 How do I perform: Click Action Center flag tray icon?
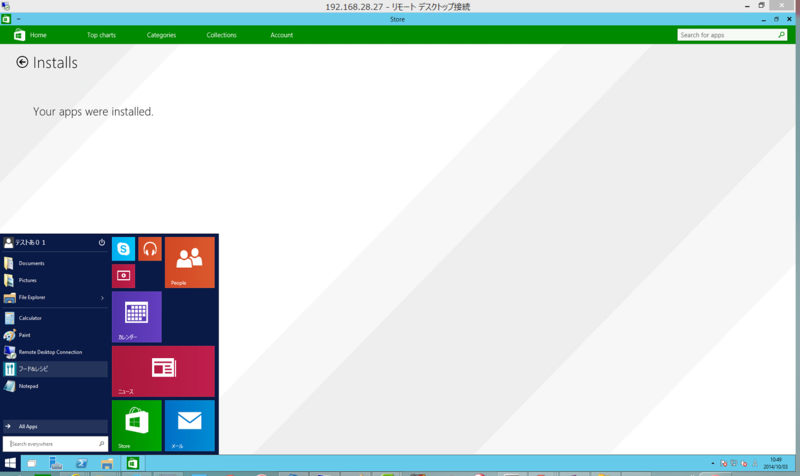723,463
